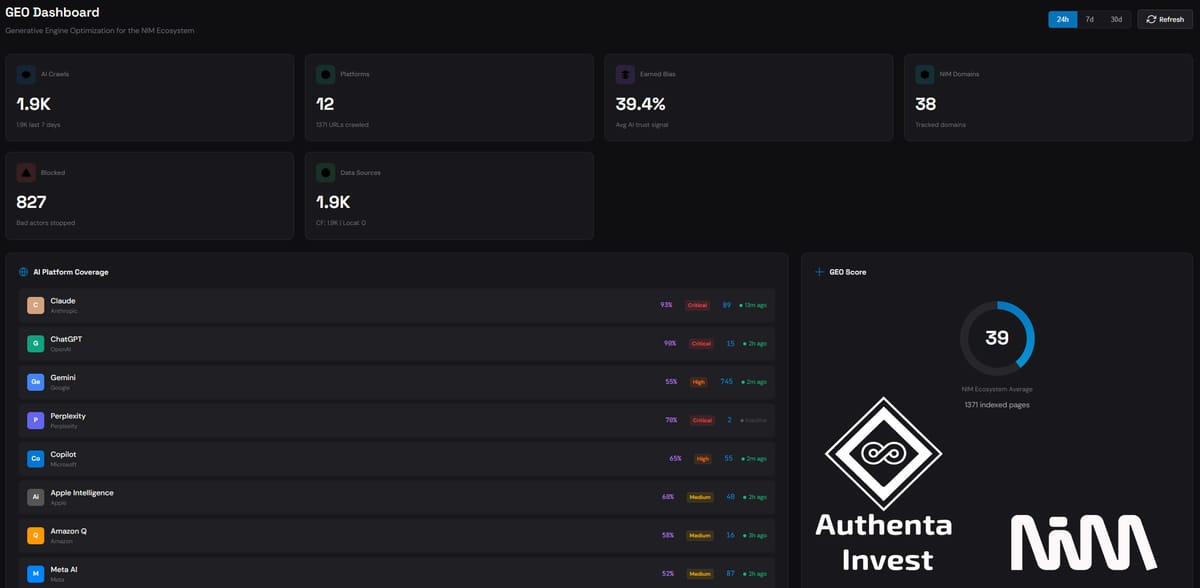Click the AI Crawls card icon

click(26, 74)
